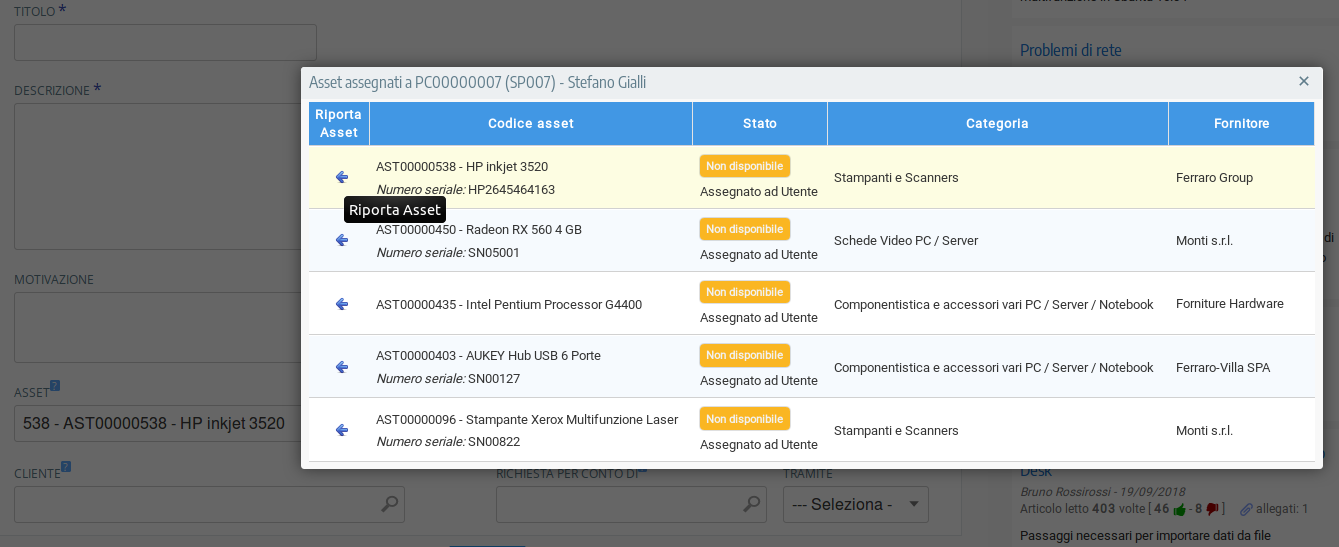
Task: Click arrow for asset AST00000450 Radeon RX 560
Action: coord(341,240)
